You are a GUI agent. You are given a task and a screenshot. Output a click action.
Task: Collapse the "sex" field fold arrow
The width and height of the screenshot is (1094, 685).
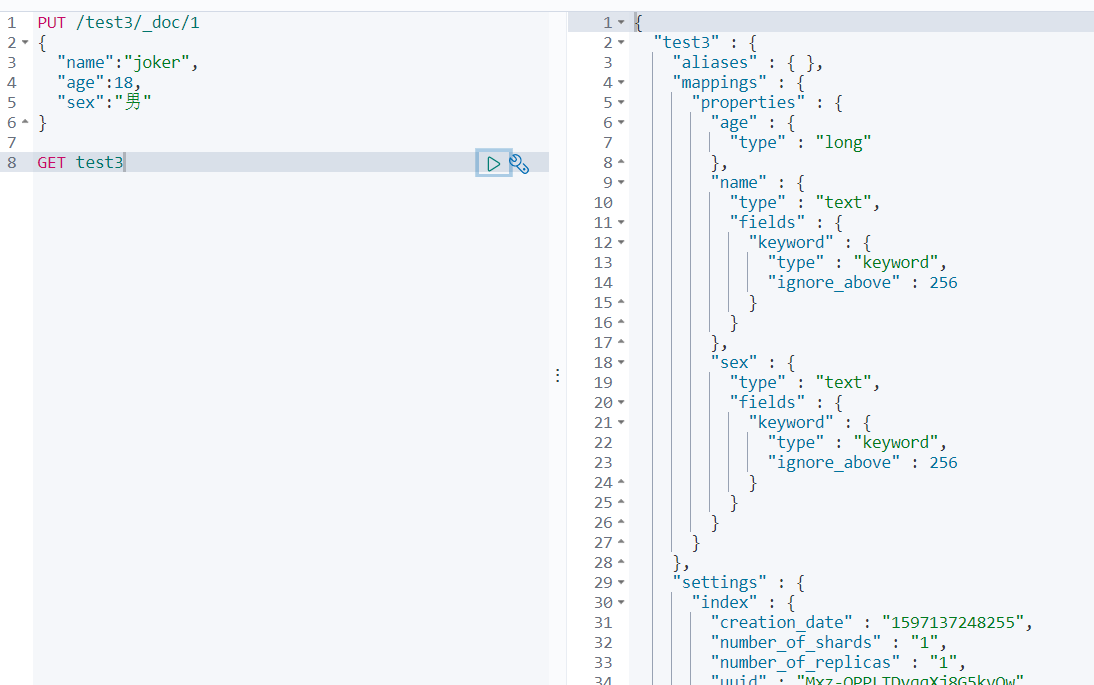pyautogui.click(x=621, y=363)
